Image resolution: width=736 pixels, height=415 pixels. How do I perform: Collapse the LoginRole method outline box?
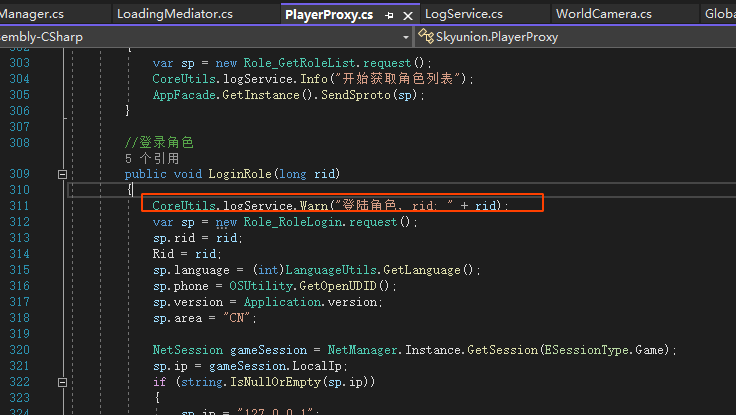(63, 174)
